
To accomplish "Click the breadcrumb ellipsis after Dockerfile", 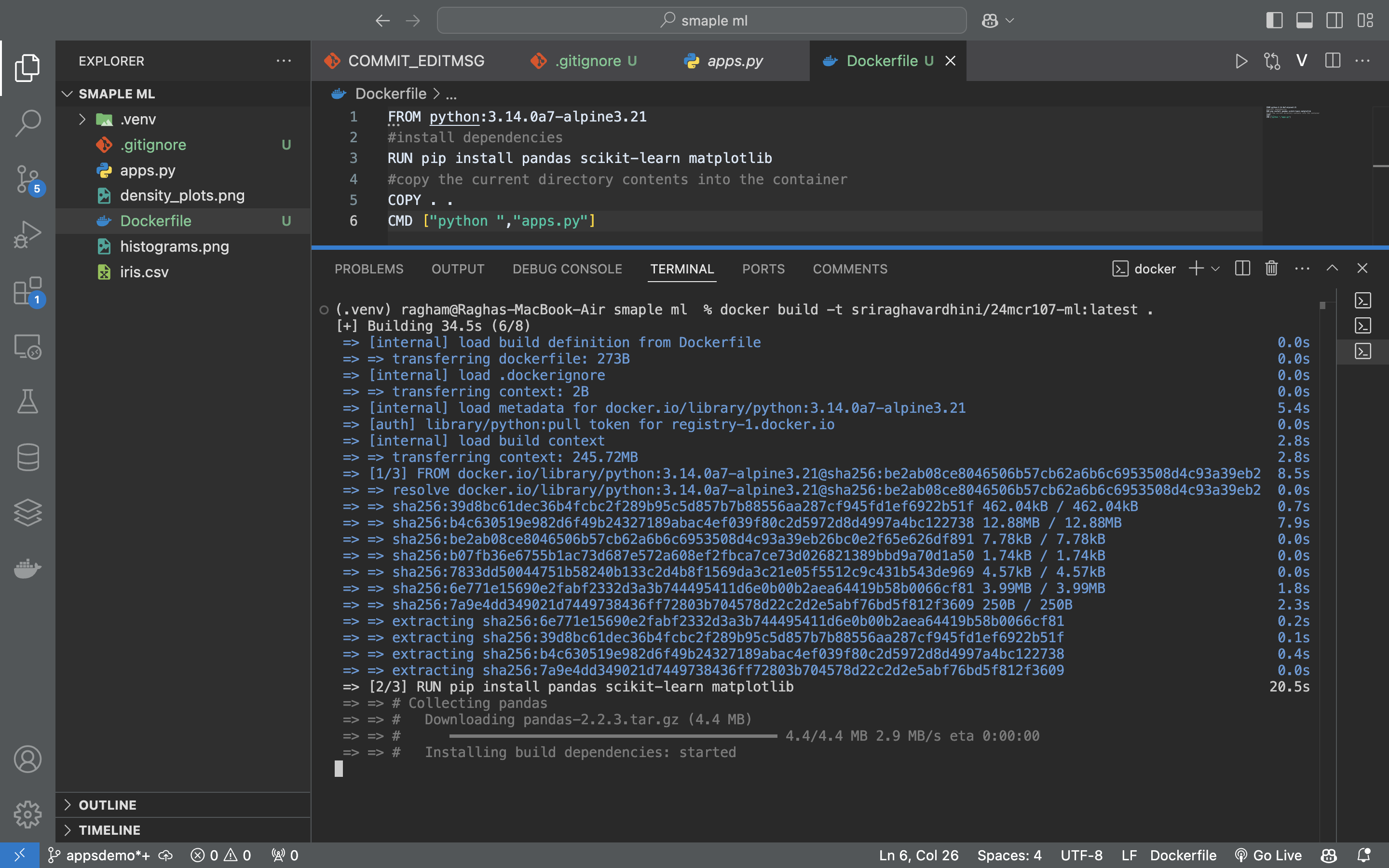I will (x=451, y=94).
